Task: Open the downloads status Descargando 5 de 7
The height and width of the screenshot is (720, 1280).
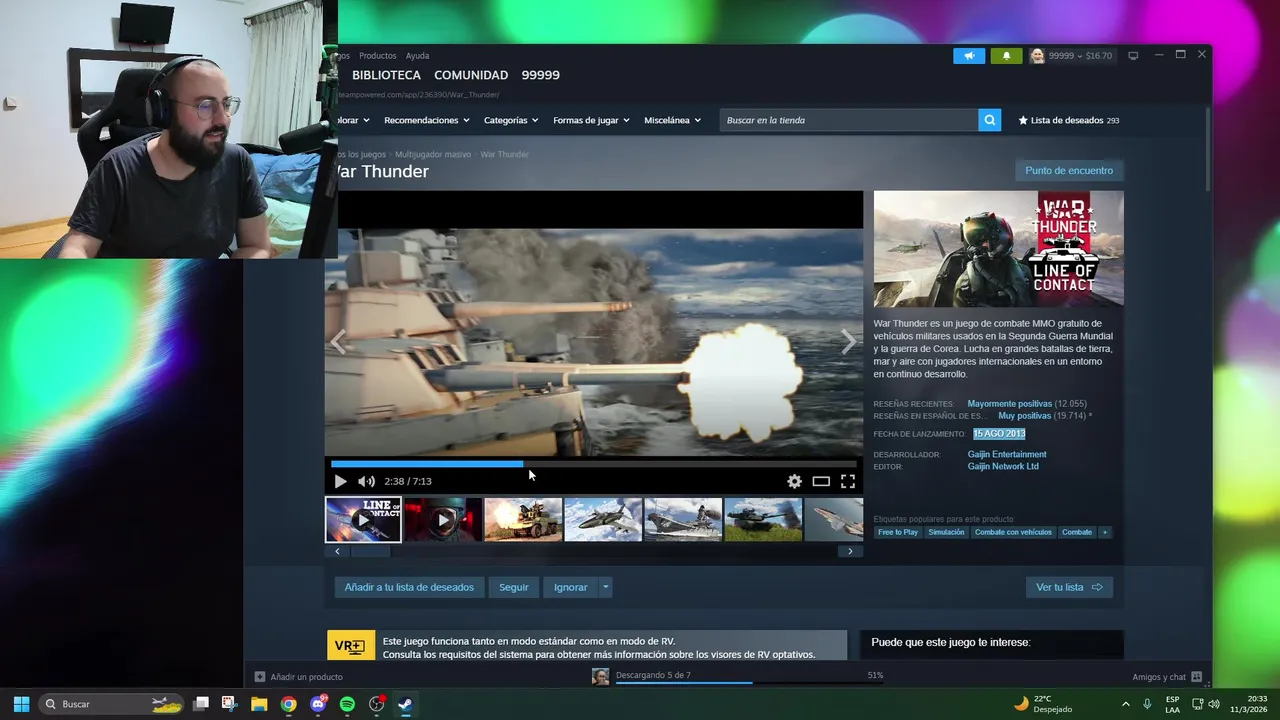Action: (653, 675)
